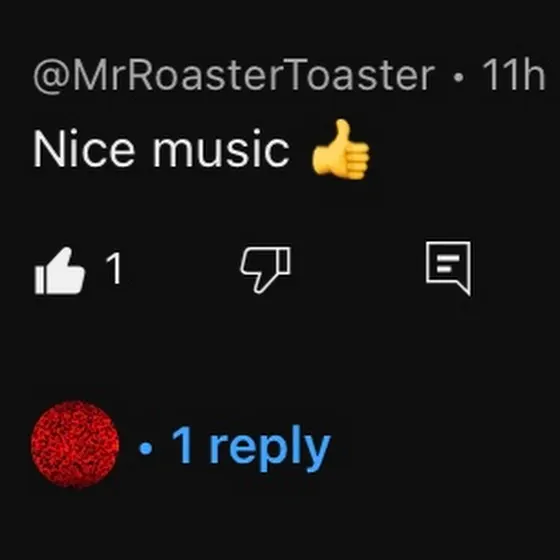Open the @MrRoasterToaster channel
Screen dimensions: 560x560
[234, 75]
